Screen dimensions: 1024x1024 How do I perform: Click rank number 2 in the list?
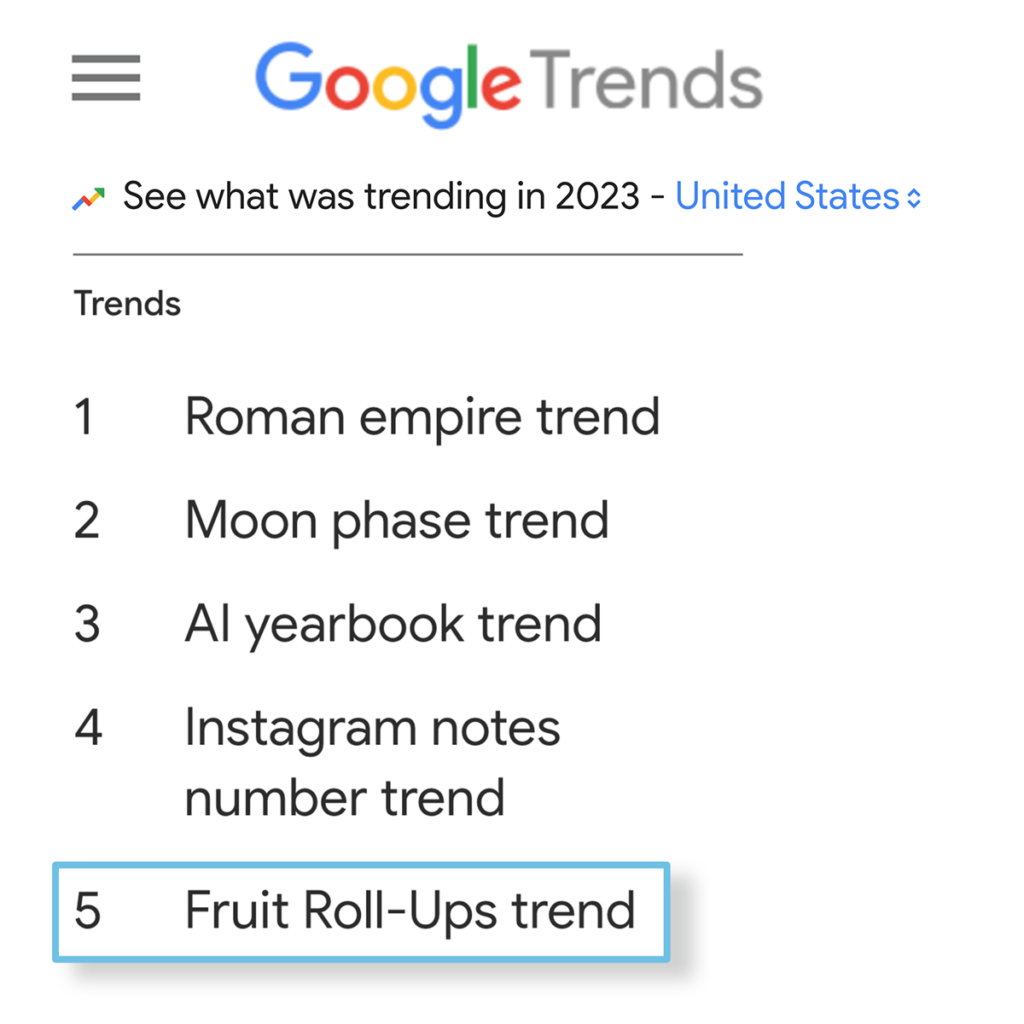(x=87, y=521)
